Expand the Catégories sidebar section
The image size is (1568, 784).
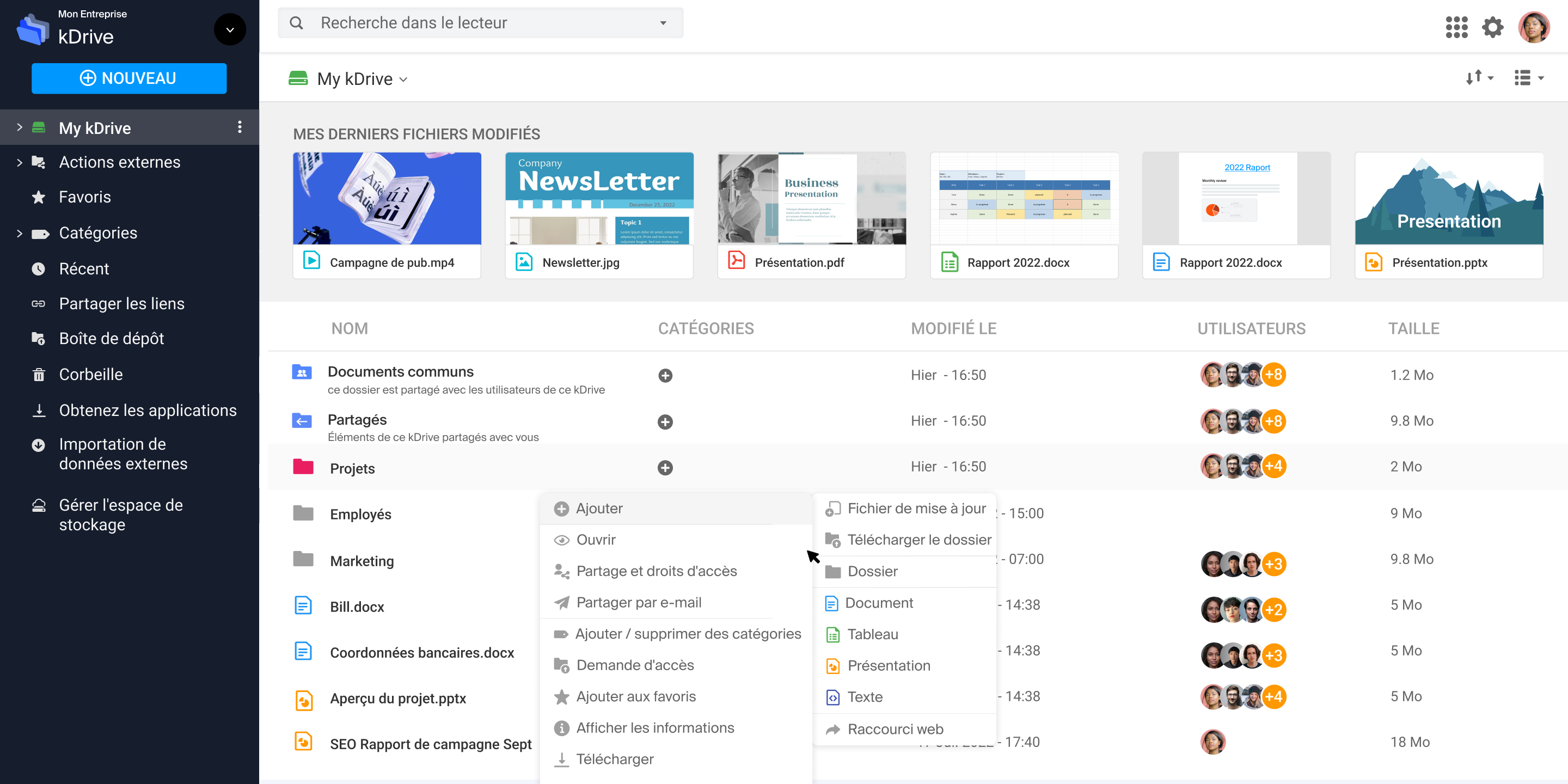coord(20,233)
